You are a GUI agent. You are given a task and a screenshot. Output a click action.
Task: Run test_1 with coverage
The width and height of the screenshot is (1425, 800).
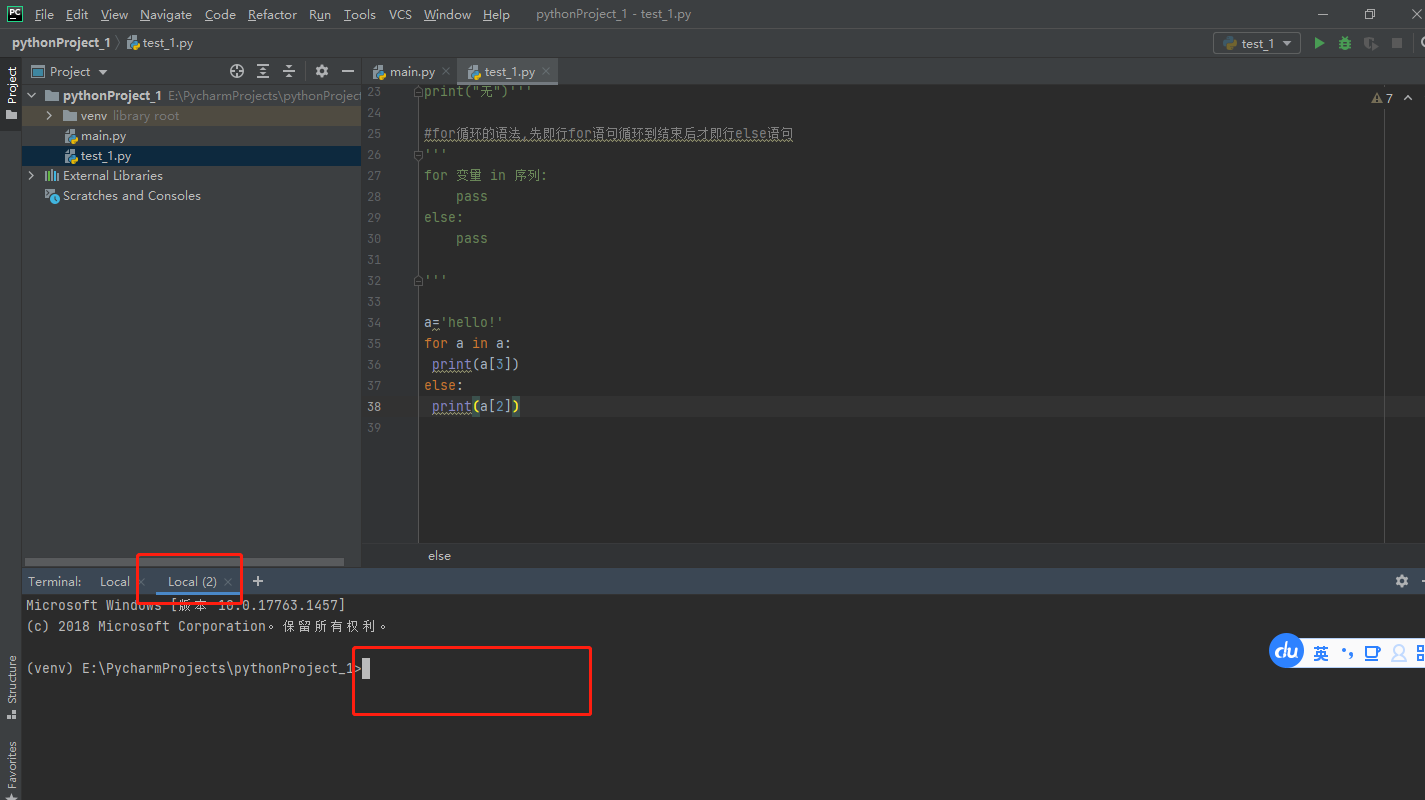click(1370, 43)
